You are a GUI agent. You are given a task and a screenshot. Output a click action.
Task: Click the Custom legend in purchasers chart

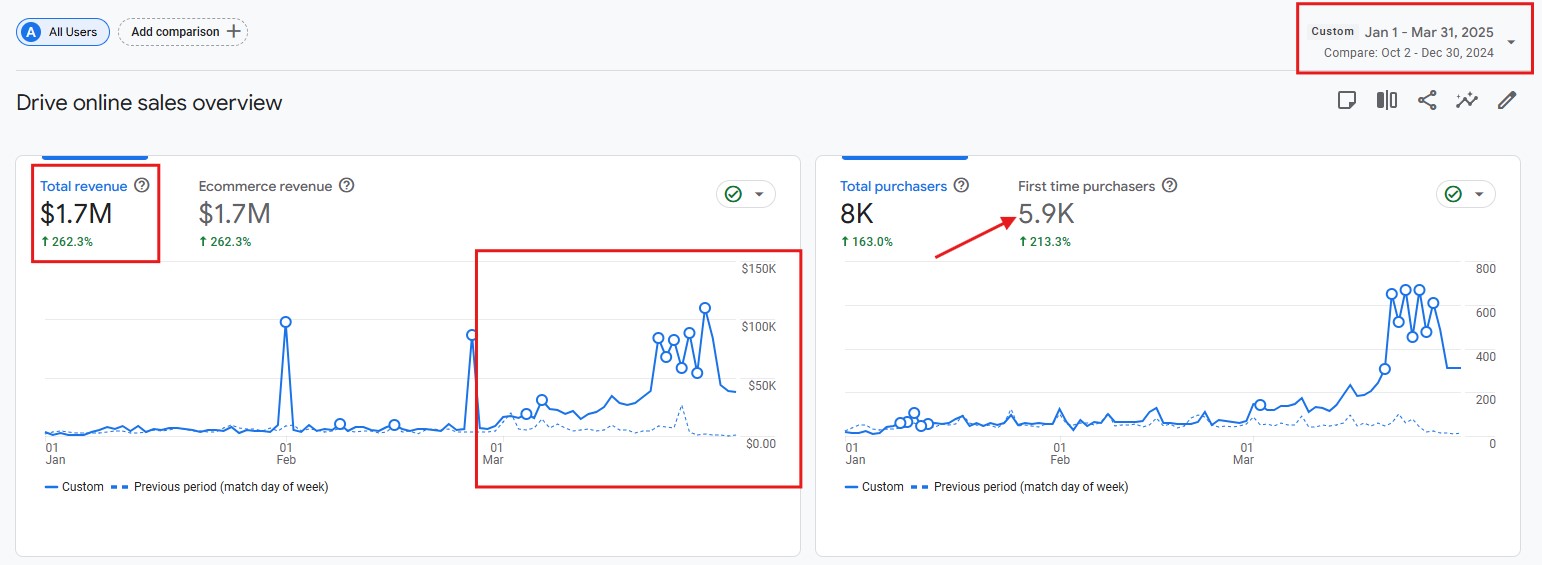[874, 487]
